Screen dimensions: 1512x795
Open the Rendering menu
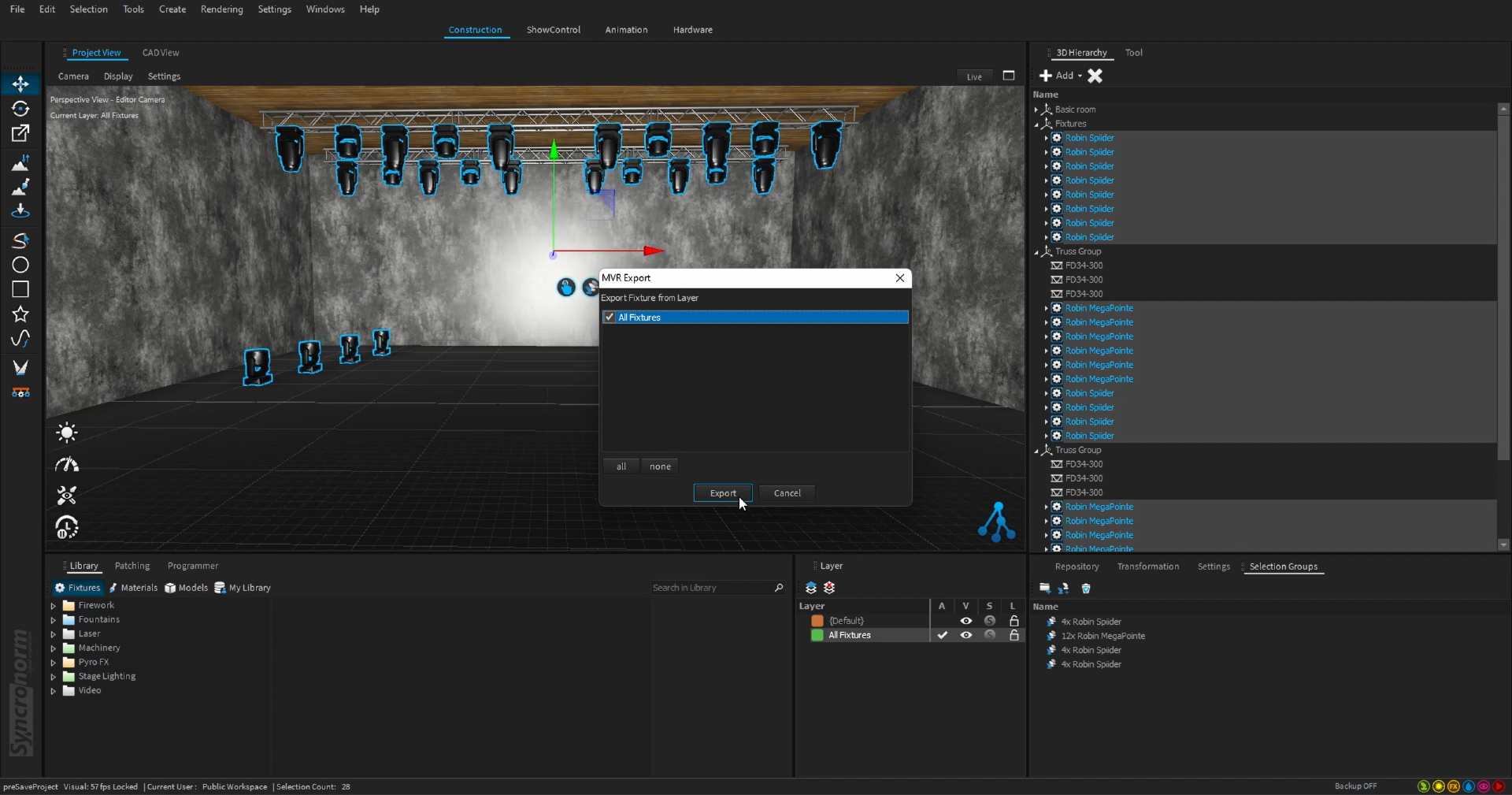pos(221,9)
